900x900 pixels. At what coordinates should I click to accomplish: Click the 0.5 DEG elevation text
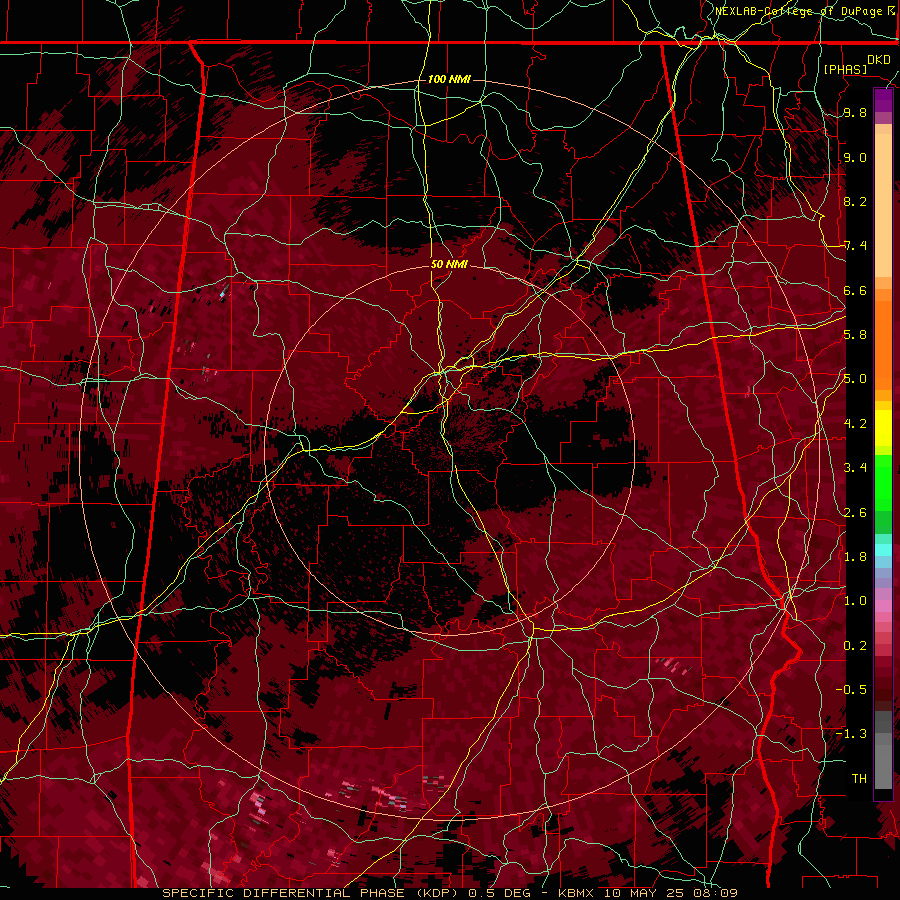point(501,893)
